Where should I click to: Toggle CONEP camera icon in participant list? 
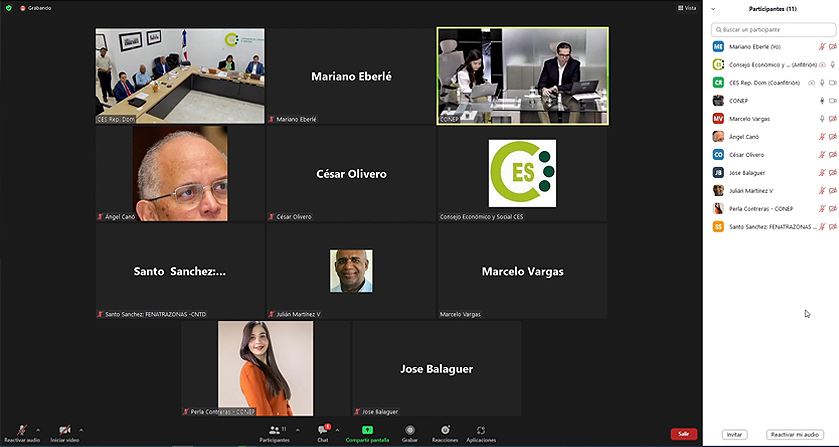pyautogui.click(x=833, y=101)
